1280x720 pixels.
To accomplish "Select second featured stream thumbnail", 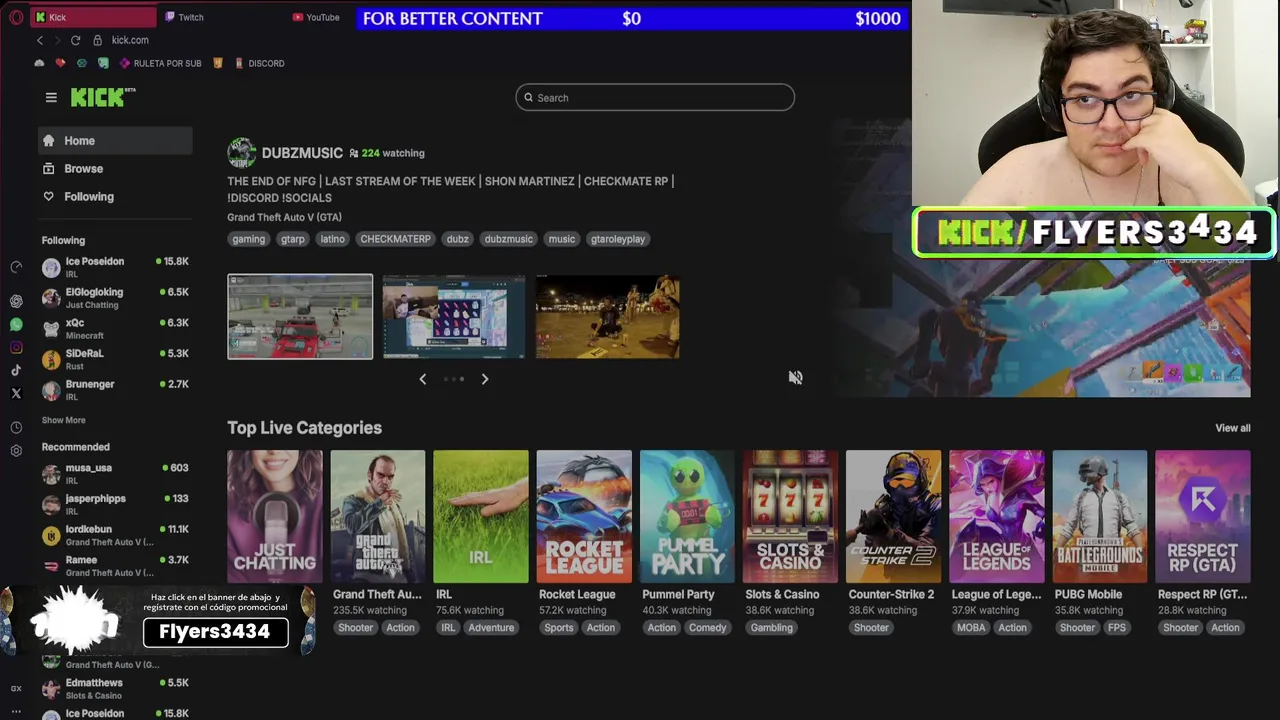I will point(454,316).
